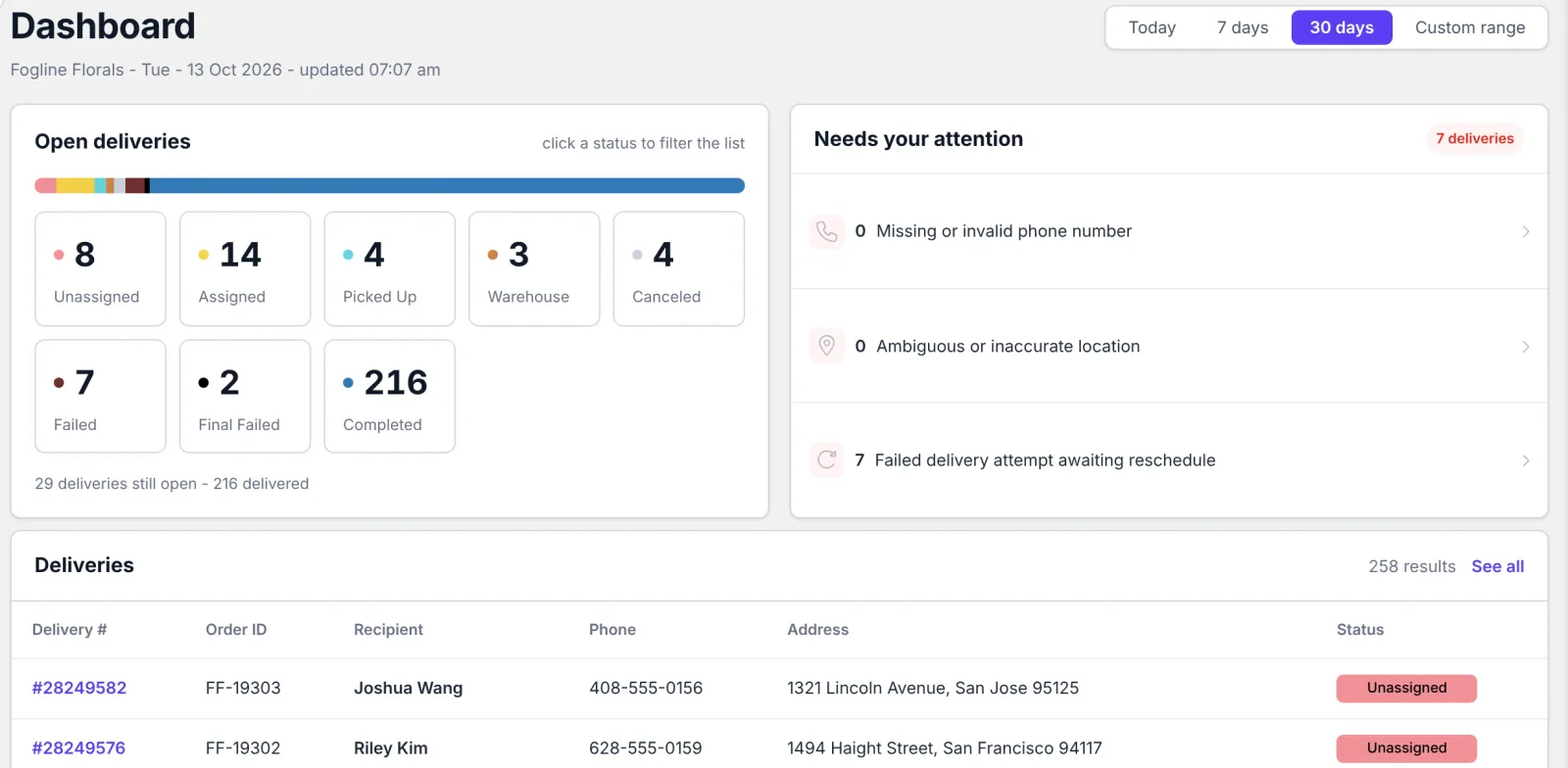Click the 258 results count

(1412, 566)
